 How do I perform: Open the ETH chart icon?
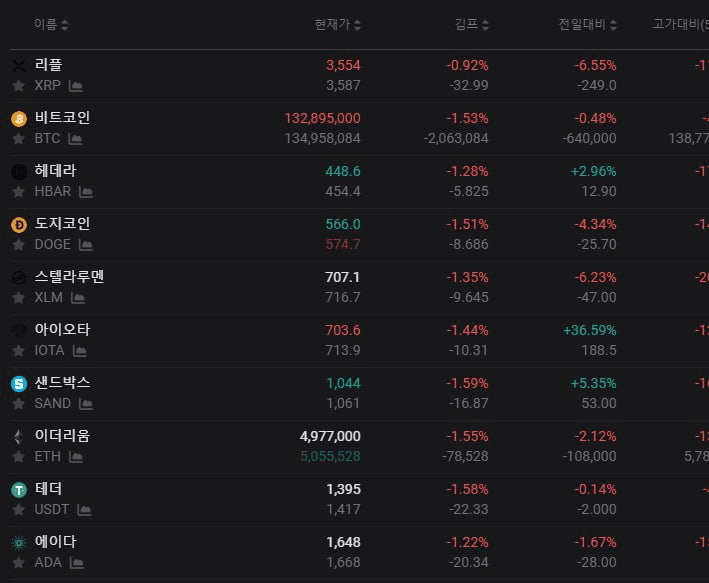(76, 457)
